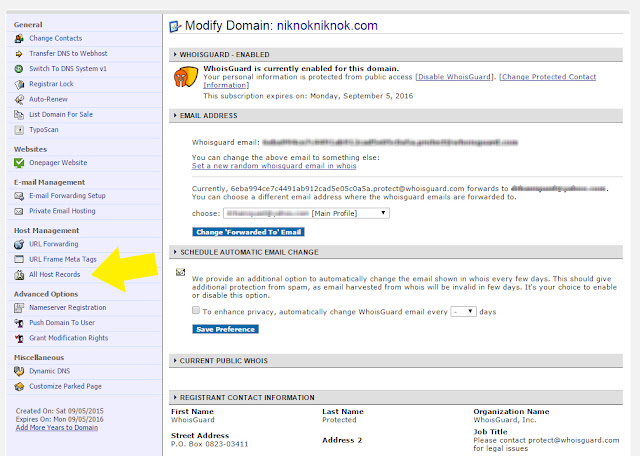Open Nameserver Registration page
The image size is (640, 456).
coord(68,308)
